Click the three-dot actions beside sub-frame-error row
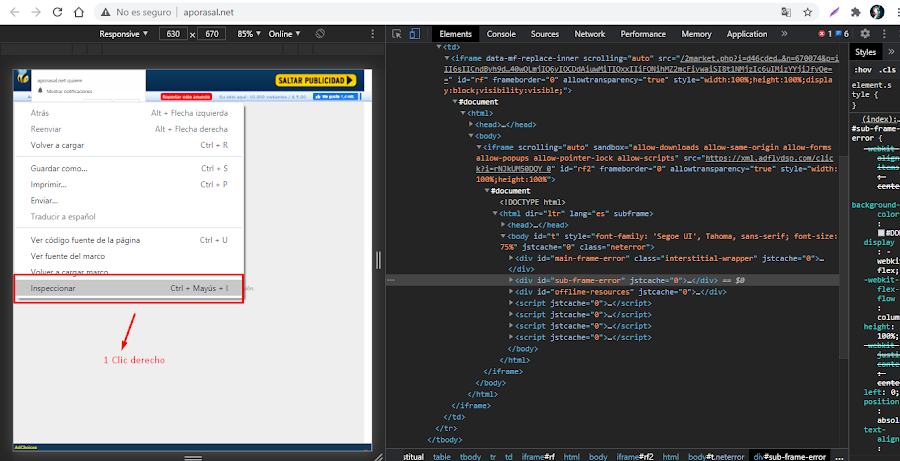The height and width of the screenshot is (461, 900). [391, 280]
